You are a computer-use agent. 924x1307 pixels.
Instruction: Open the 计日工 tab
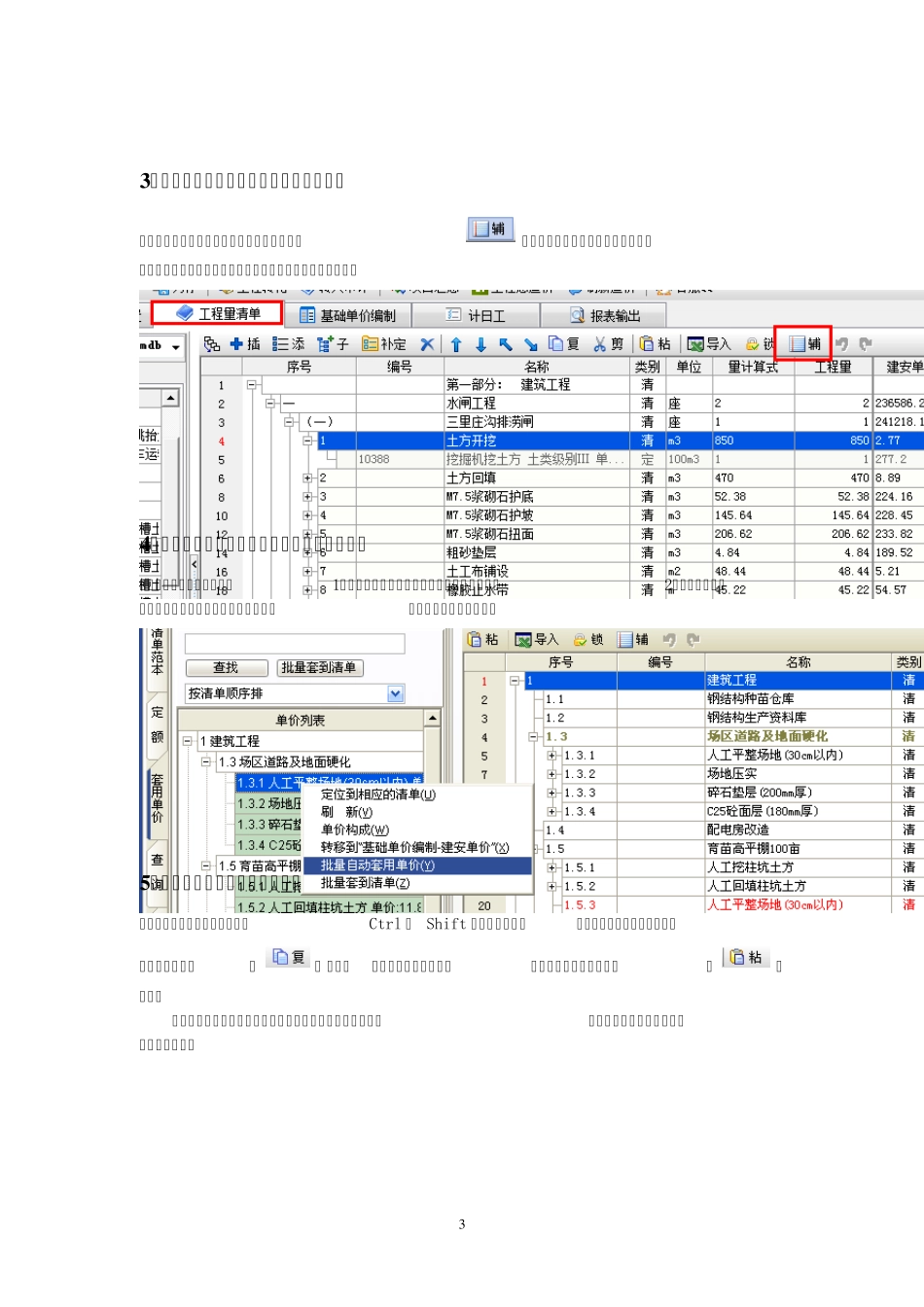[x=476, y=315]
